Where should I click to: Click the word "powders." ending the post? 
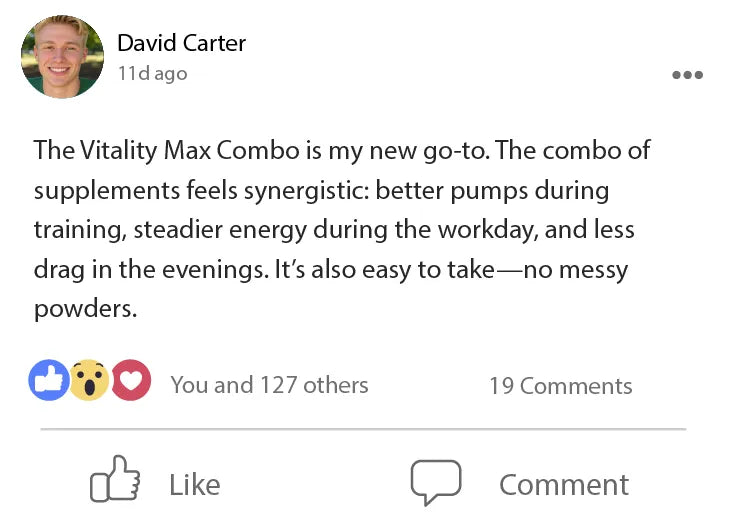85,309
